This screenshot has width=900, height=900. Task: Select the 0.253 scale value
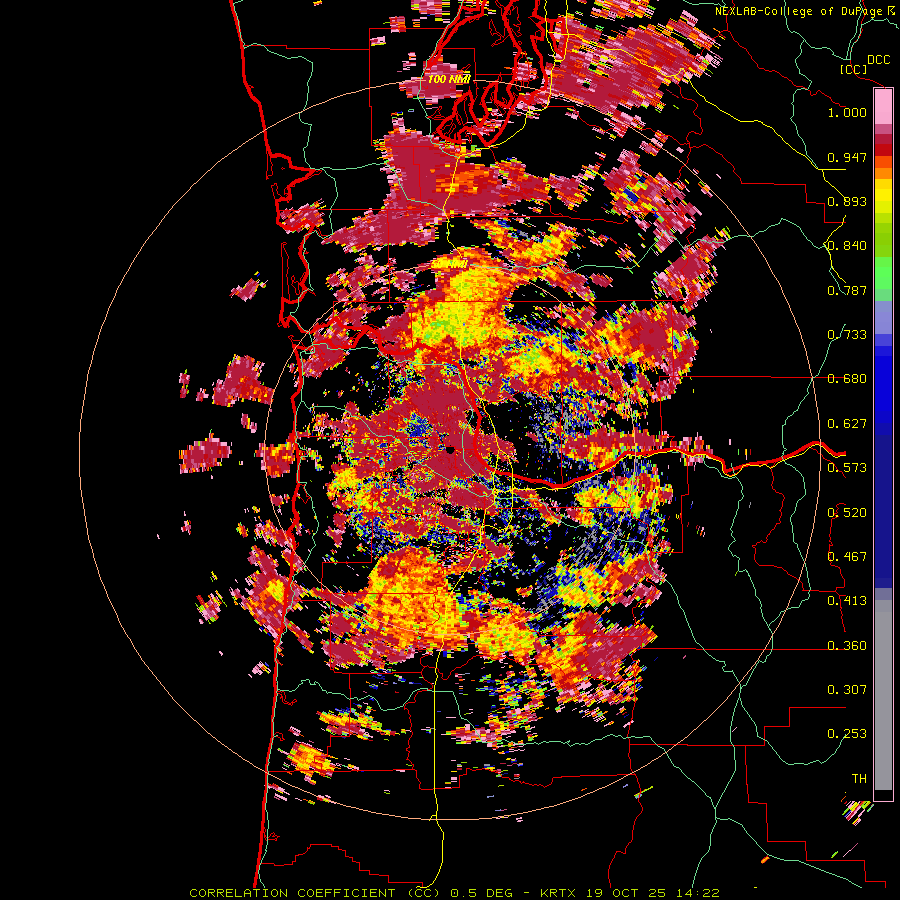coord(847,734)
